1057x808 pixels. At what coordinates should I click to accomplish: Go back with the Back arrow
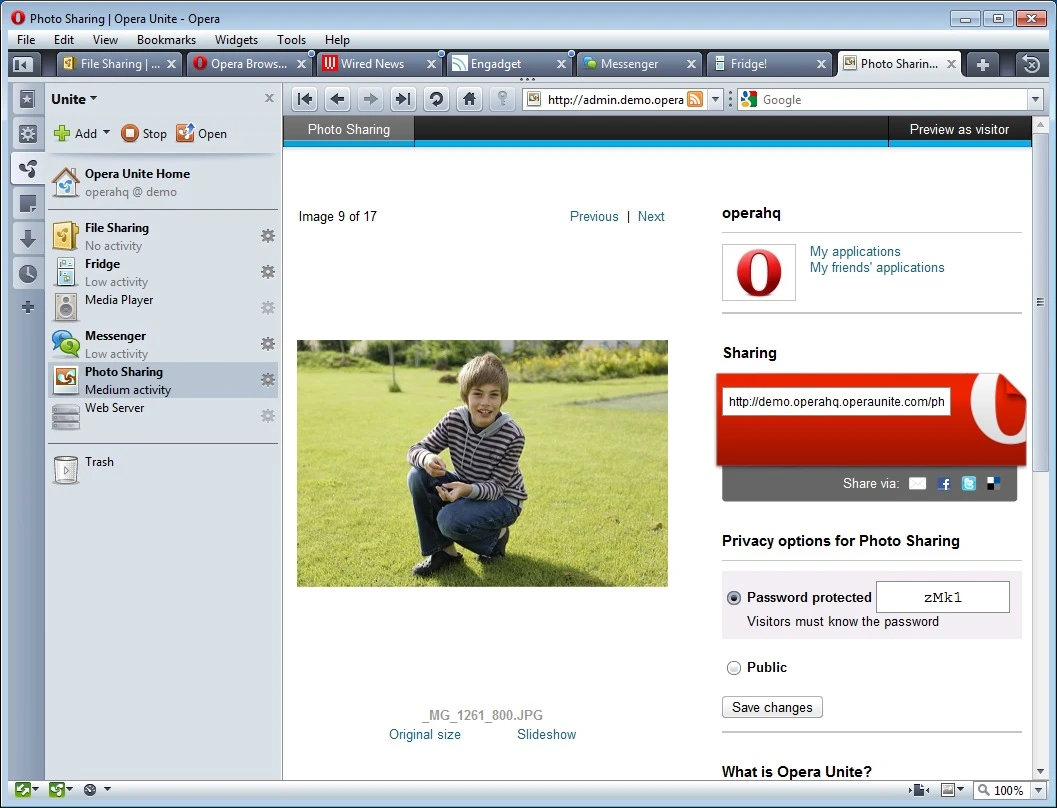point(337,100)
